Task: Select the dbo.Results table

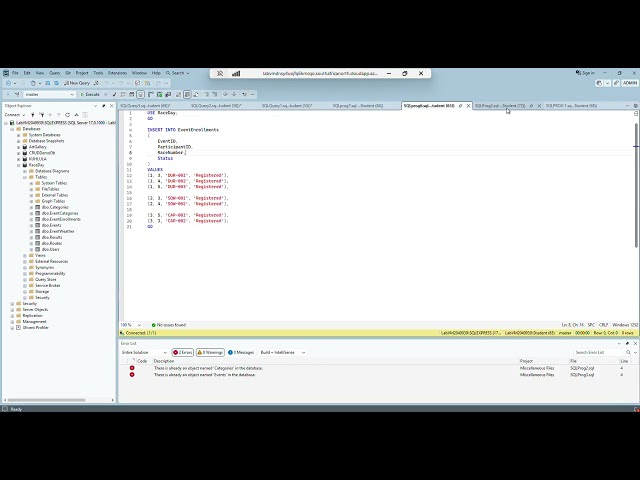Action: coord(52,237)
